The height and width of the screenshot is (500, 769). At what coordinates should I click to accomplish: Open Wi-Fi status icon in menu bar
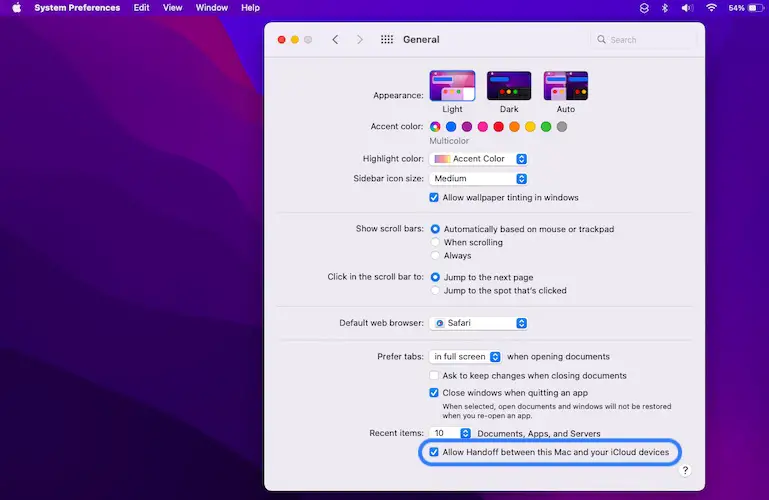click(x=712, y=7)
